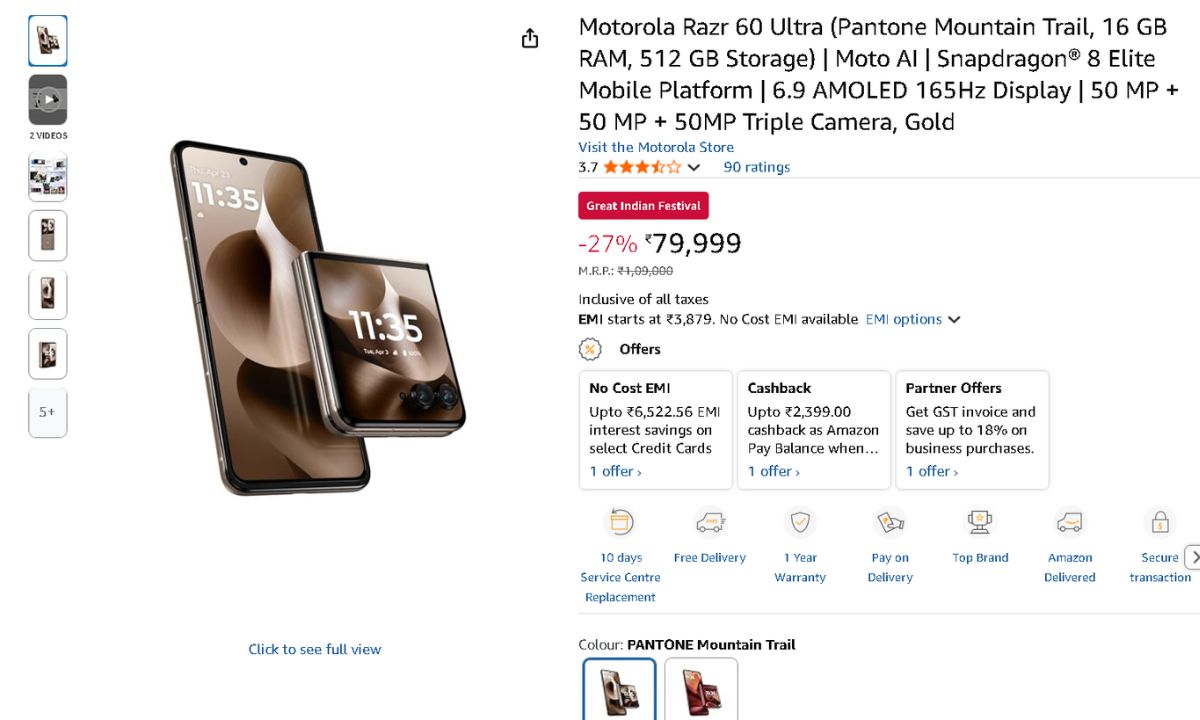Viewport: 1200px width, 720px height.
Task: Visit the Motorola Store link
Action: pos(656,147)
